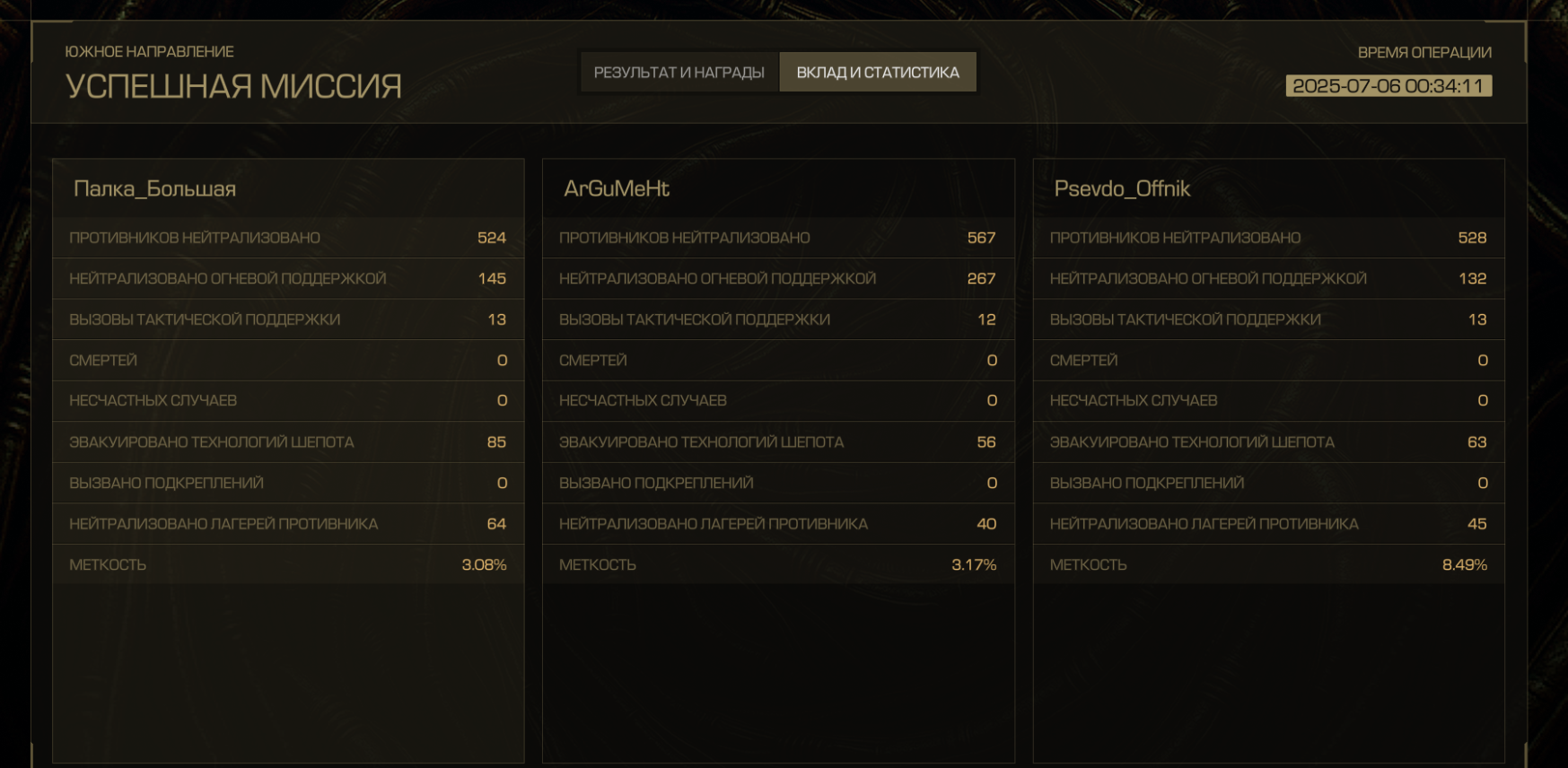
Task: Click Psevdo_Offnik's Вызвано подкреплений row
Action: coord(1268,483)
